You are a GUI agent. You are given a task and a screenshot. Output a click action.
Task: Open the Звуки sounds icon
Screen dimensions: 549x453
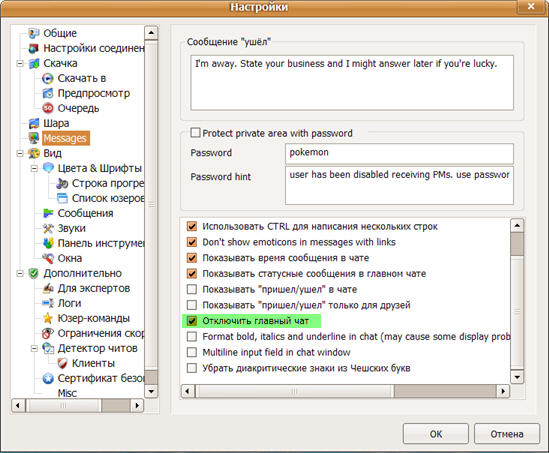coord(48,228)
